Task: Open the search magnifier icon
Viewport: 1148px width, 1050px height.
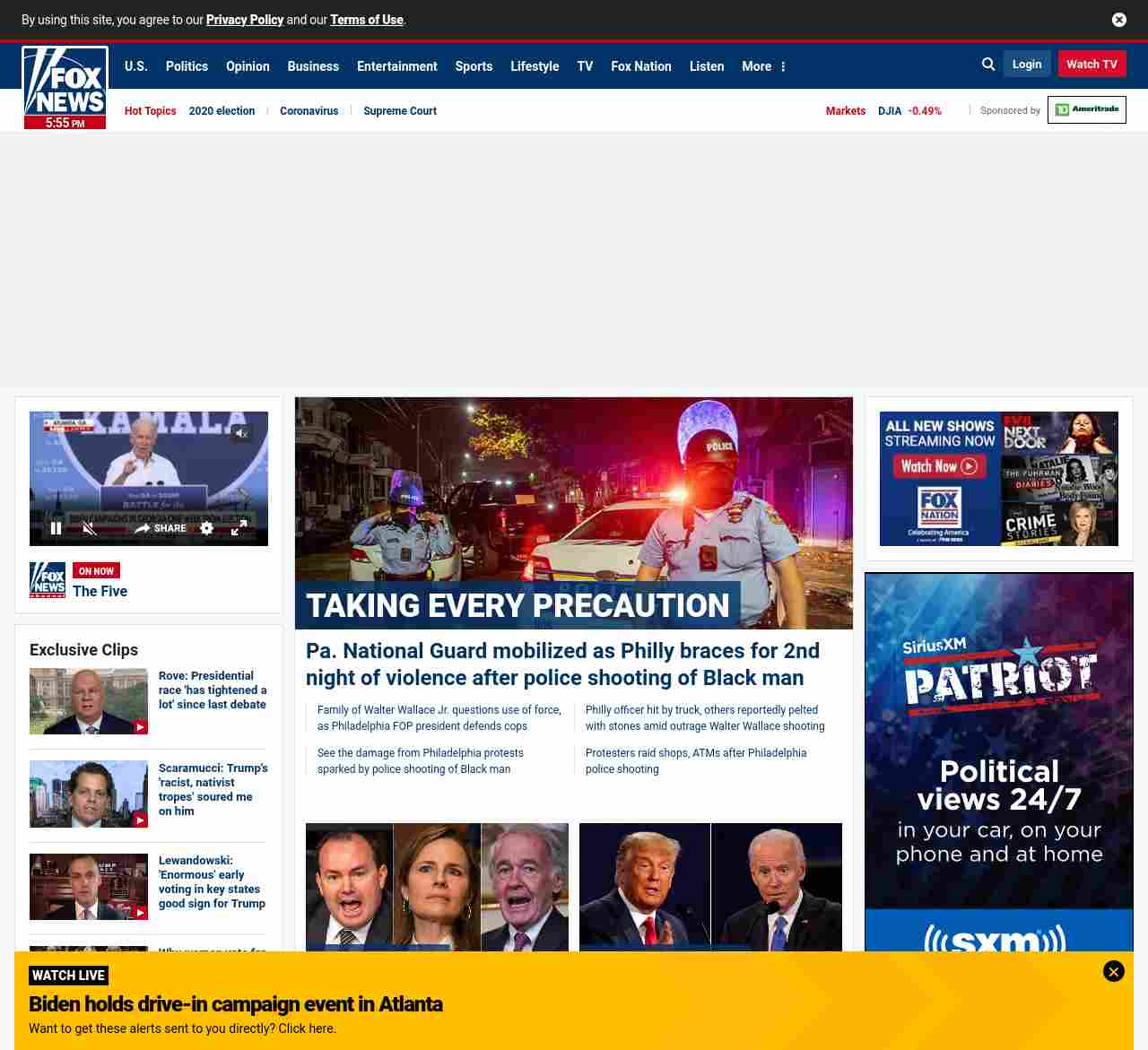Action: [x=988, y=65]
